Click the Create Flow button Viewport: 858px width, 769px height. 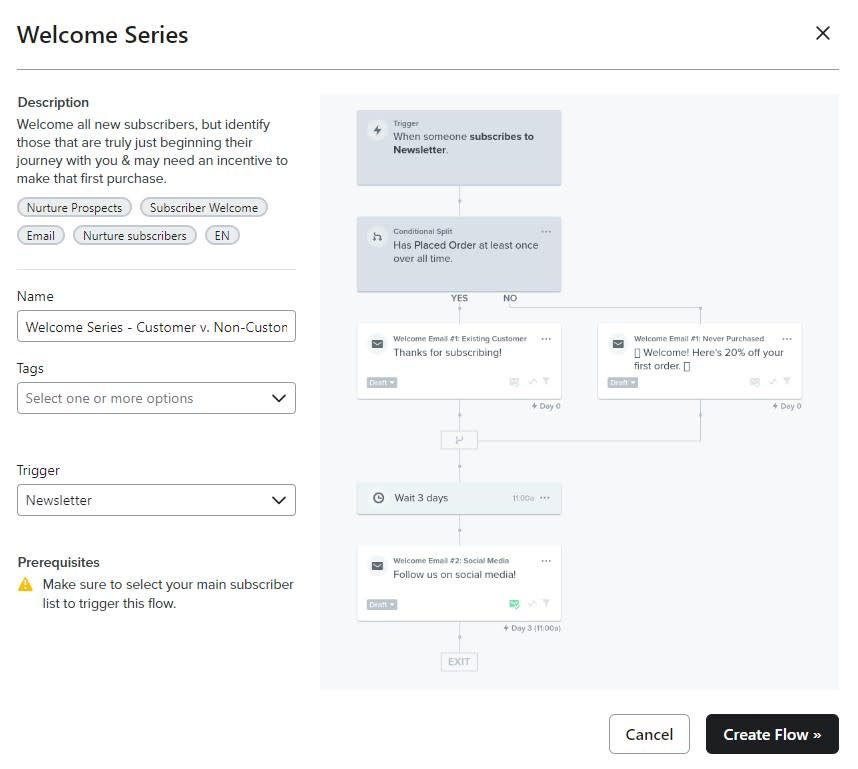(771, 734)
